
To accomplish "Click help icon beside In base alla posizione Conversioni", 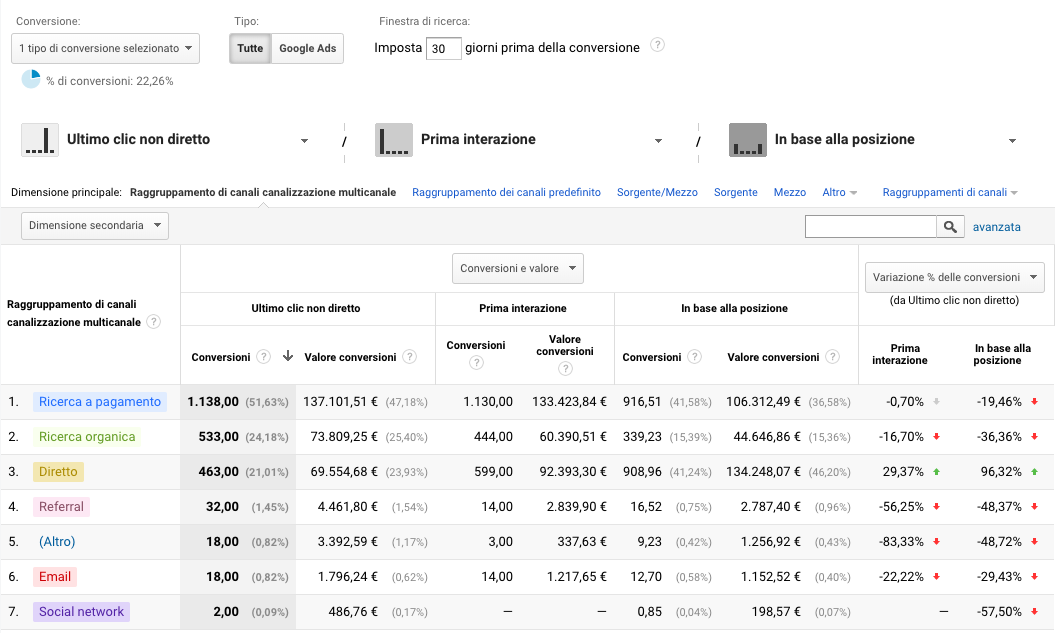I will [694, 357].
